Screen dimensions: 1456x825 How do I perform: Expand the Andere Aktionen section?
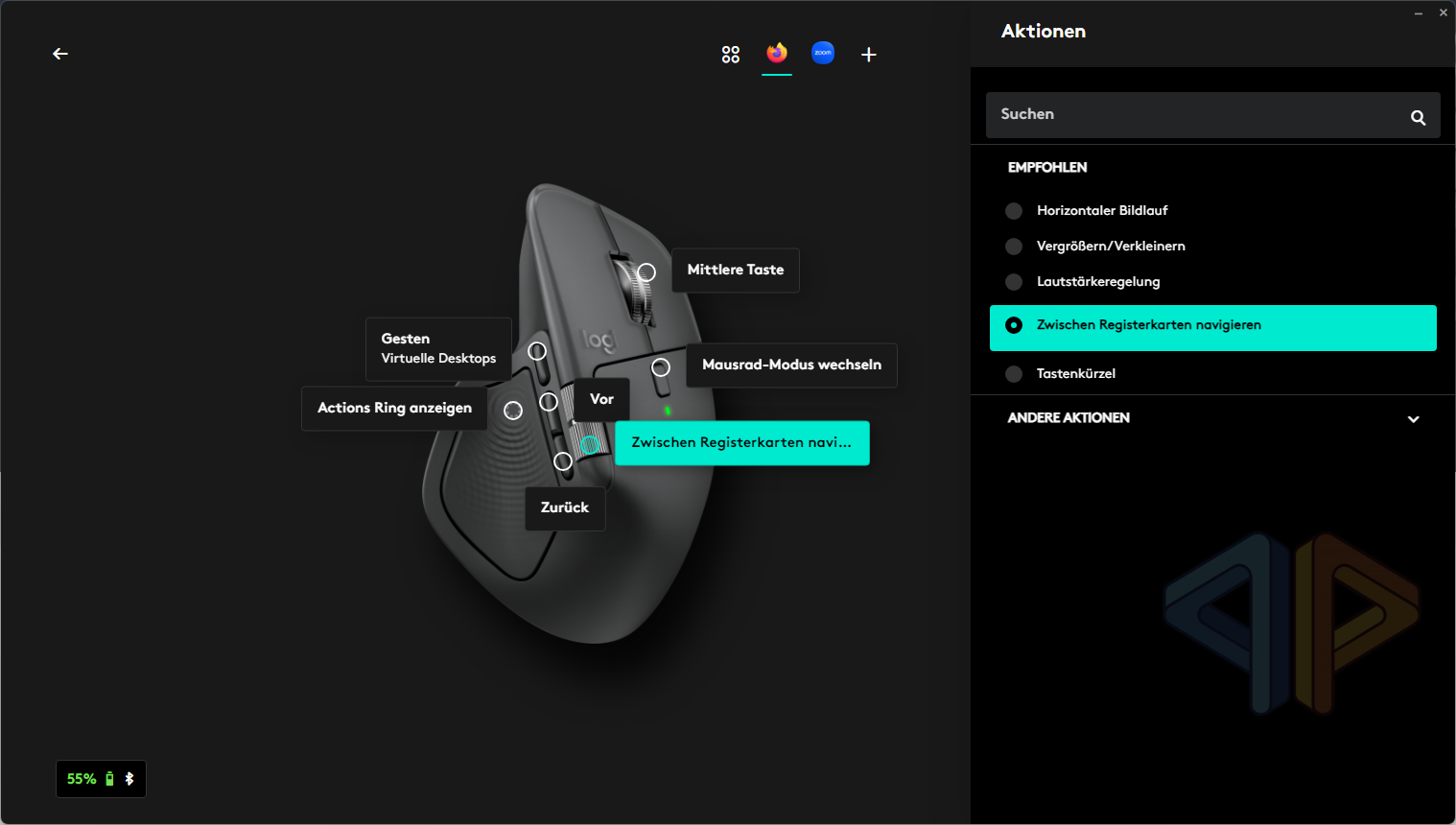tap(1413, 418)
